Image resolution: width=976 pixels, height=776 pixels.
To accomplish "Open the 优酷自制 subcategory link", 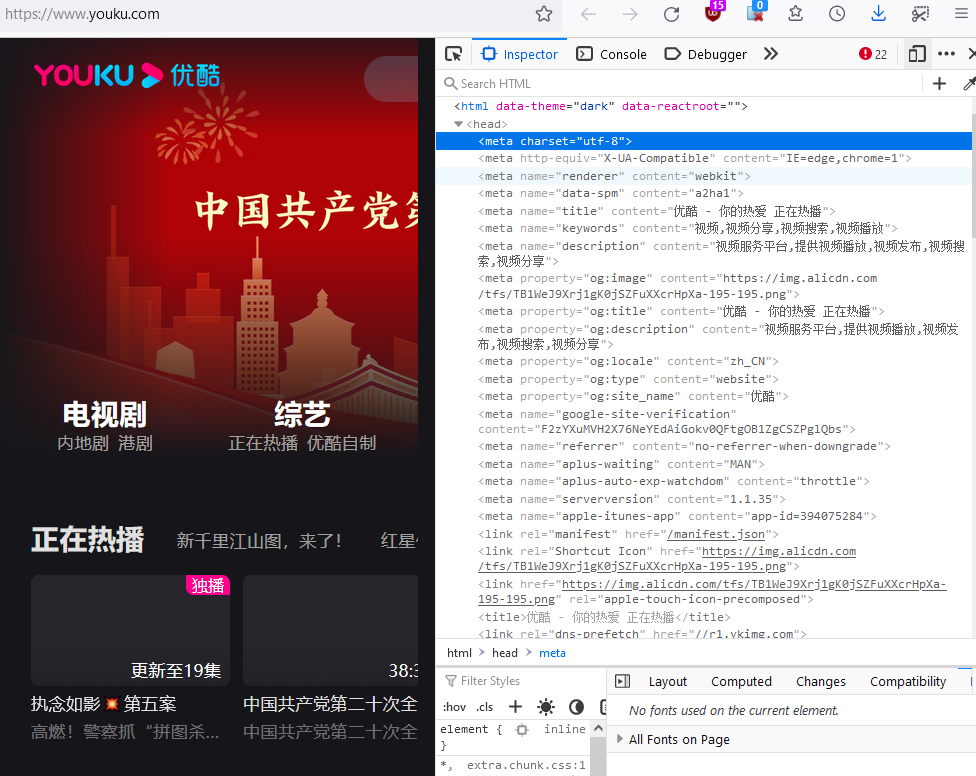I will [x=342, y=443].
